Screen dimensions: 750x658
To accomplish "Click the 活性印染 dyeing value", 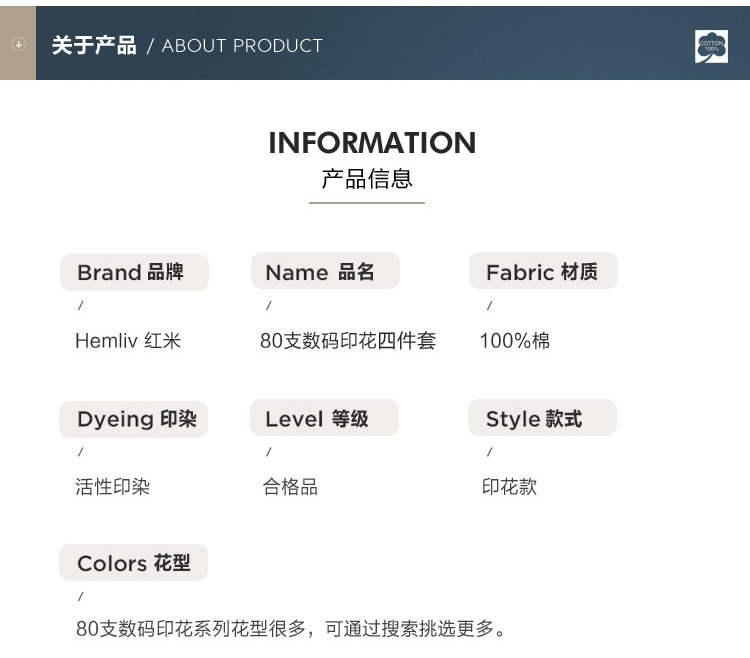I will coord(113,487).
